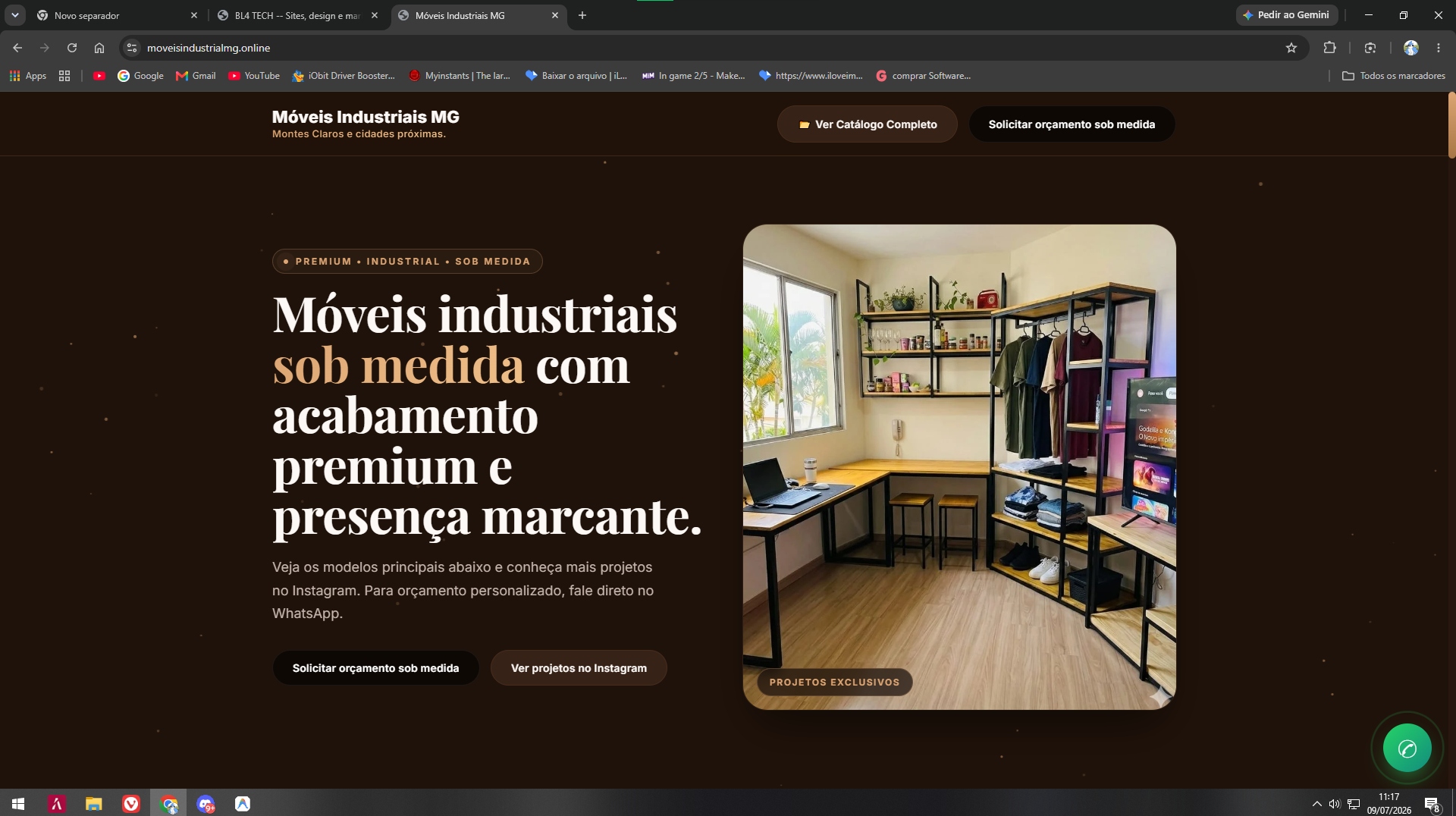
Task: Open the Google bookmark
Action: tap(140, 76)
